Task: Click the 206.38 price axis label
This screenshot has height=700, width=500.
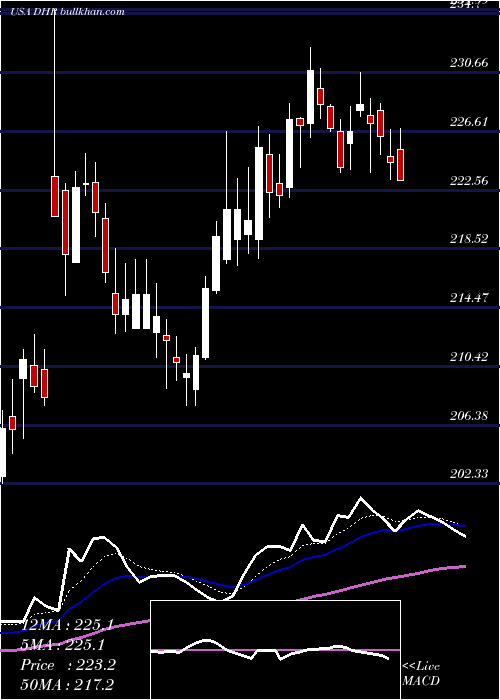Action: click(469, 416)
